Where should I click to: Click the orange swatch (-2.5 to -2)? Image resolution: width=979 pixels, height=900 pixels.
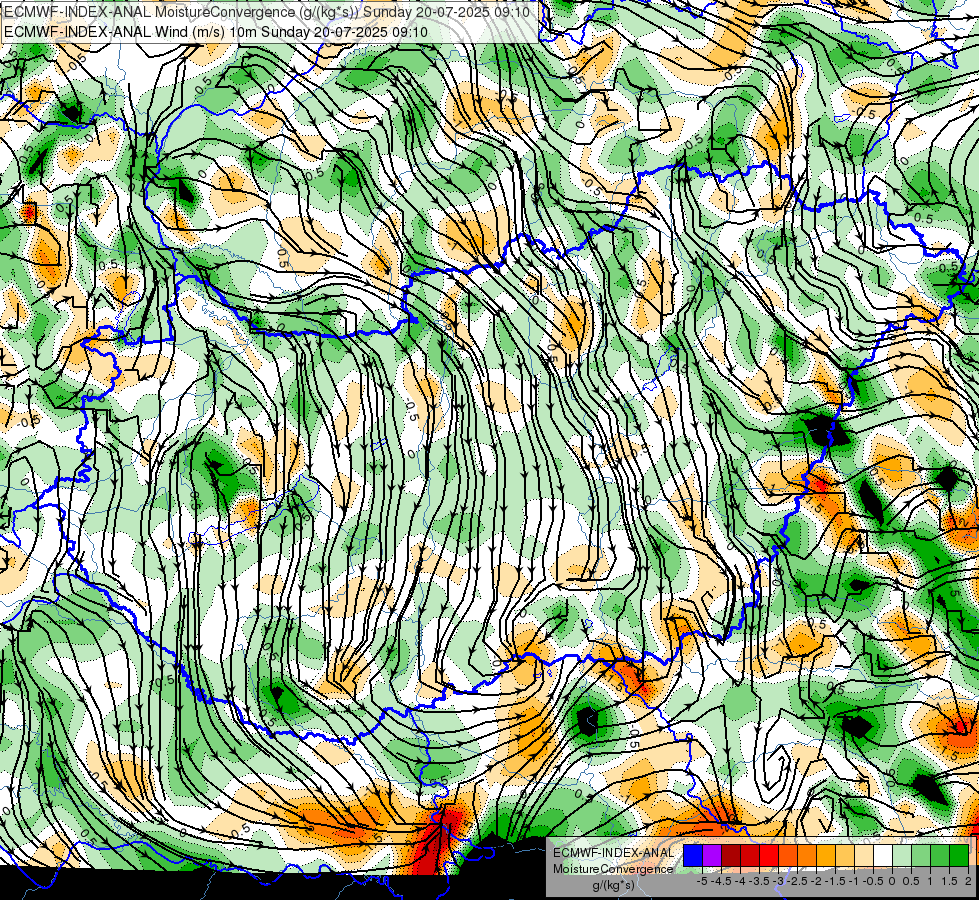coord(807,855)
